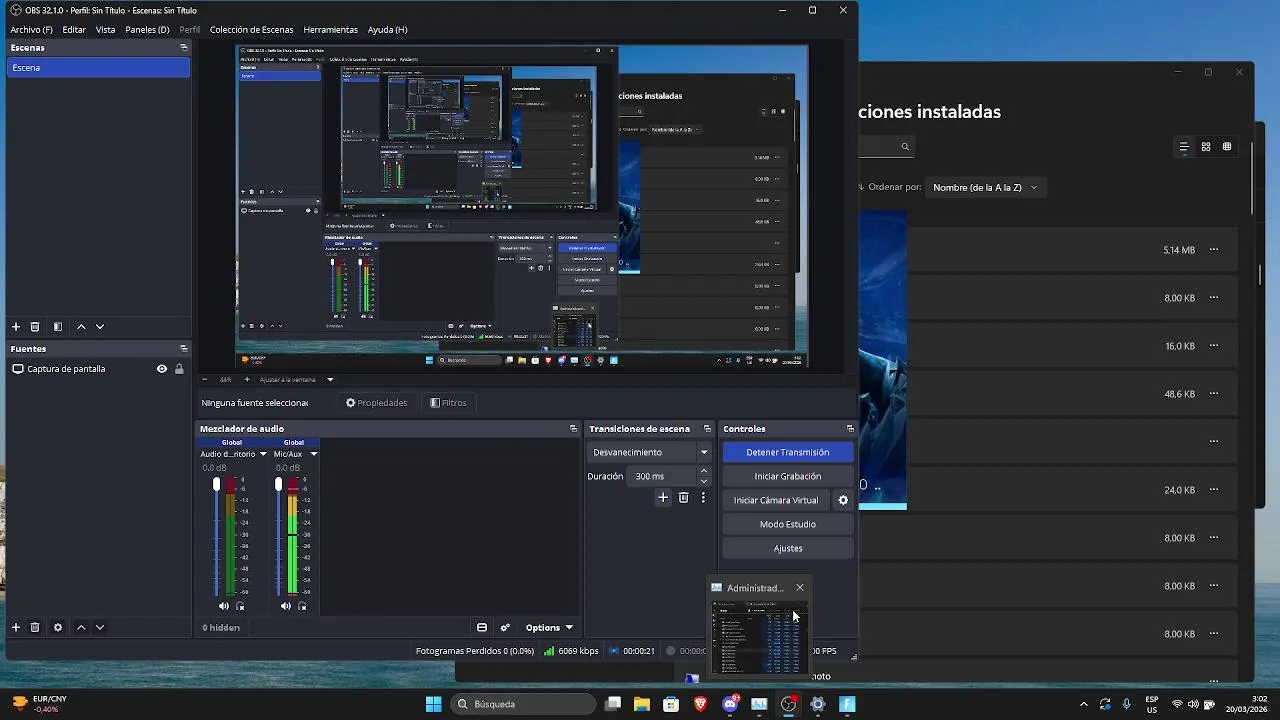Move the source down in the Fuentes list
Screen dimensions: 1280x720
100,627
